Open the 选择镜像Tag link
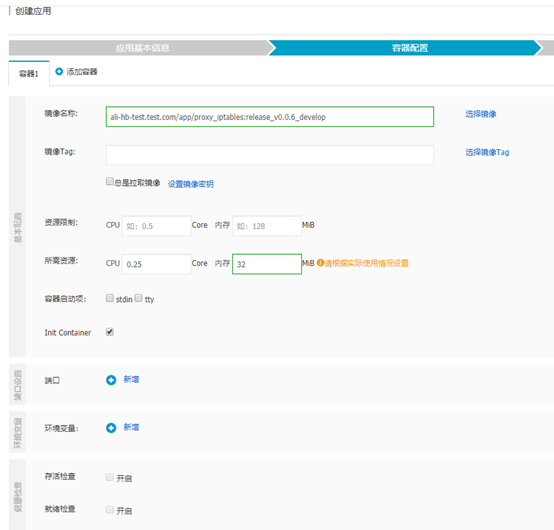 coord(487,152)
